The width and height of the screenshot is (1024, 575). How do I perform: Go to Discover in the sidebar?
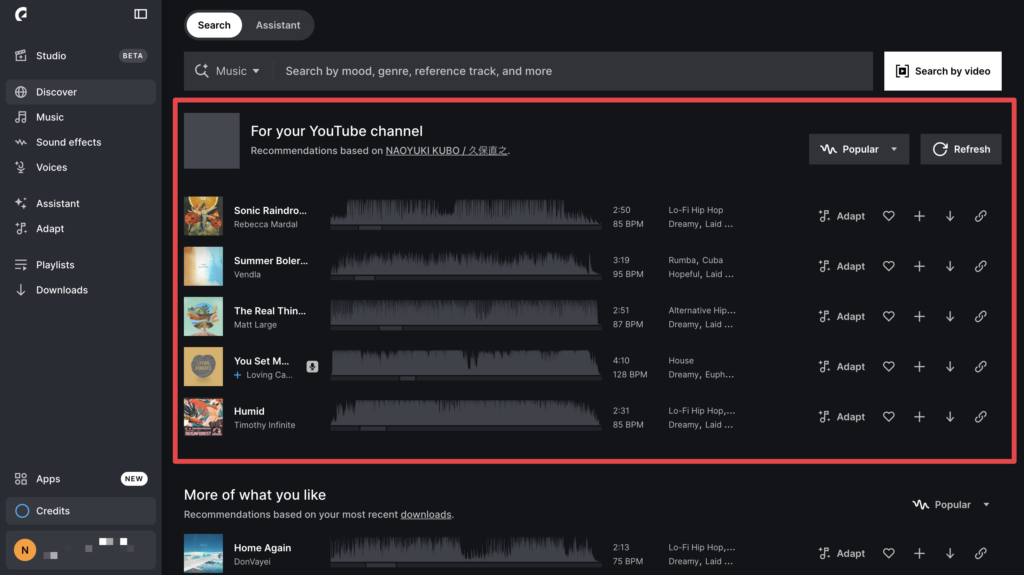click(x=81, y=92)
